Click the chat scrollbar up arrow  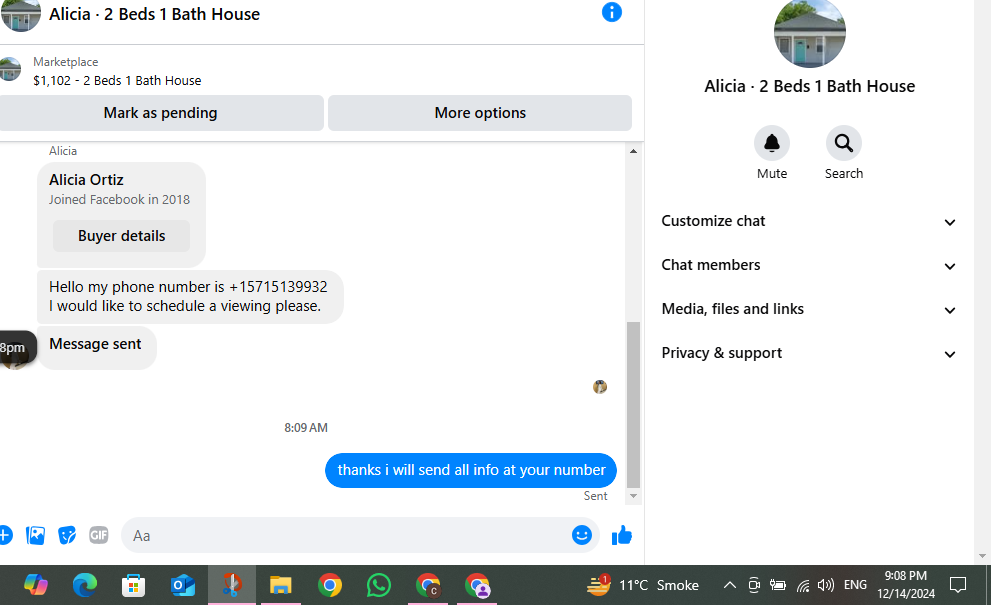633,151
